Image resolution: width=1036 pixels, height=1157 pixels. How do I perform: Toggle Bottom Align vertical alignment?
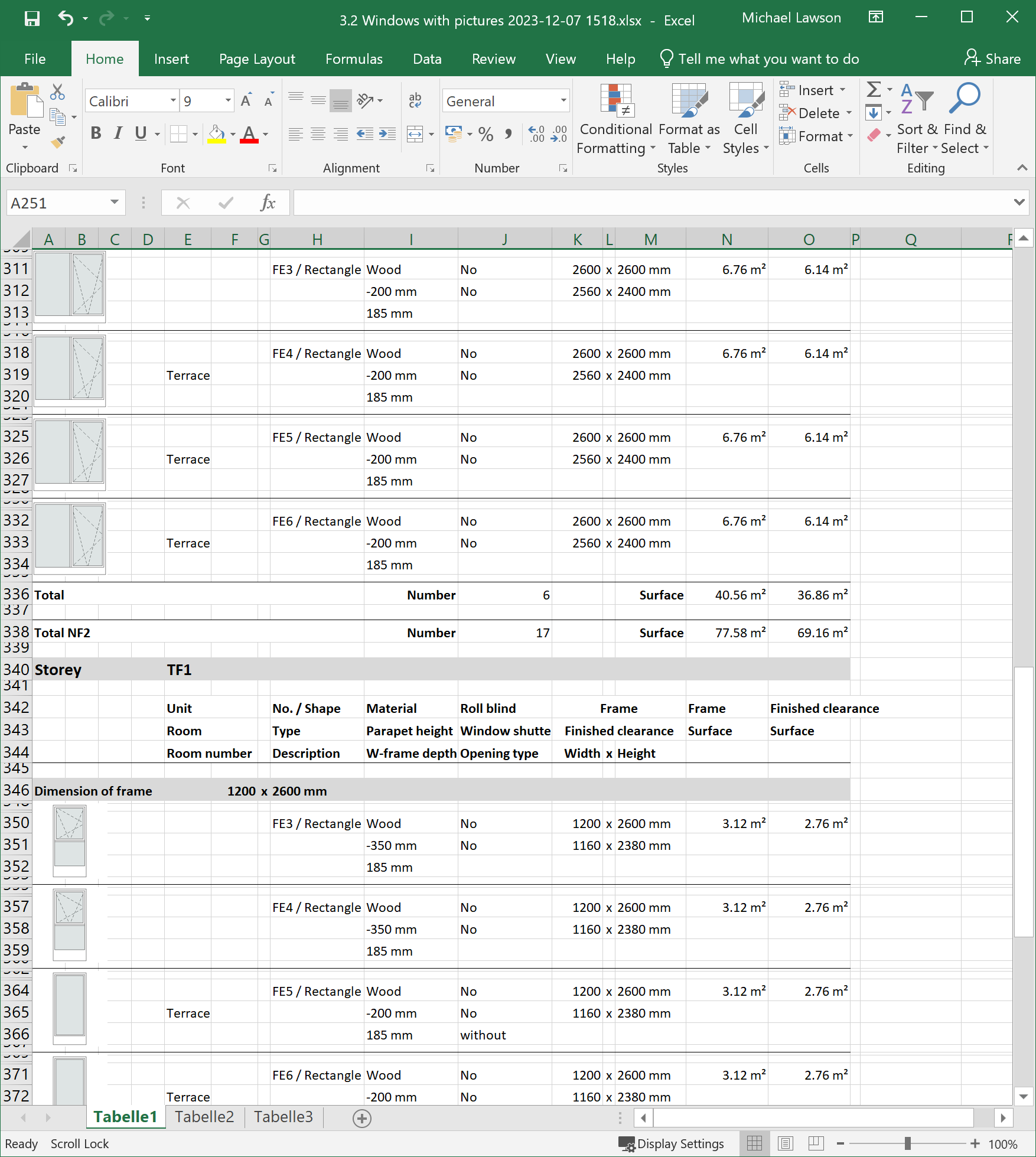[x=341, y=100]
